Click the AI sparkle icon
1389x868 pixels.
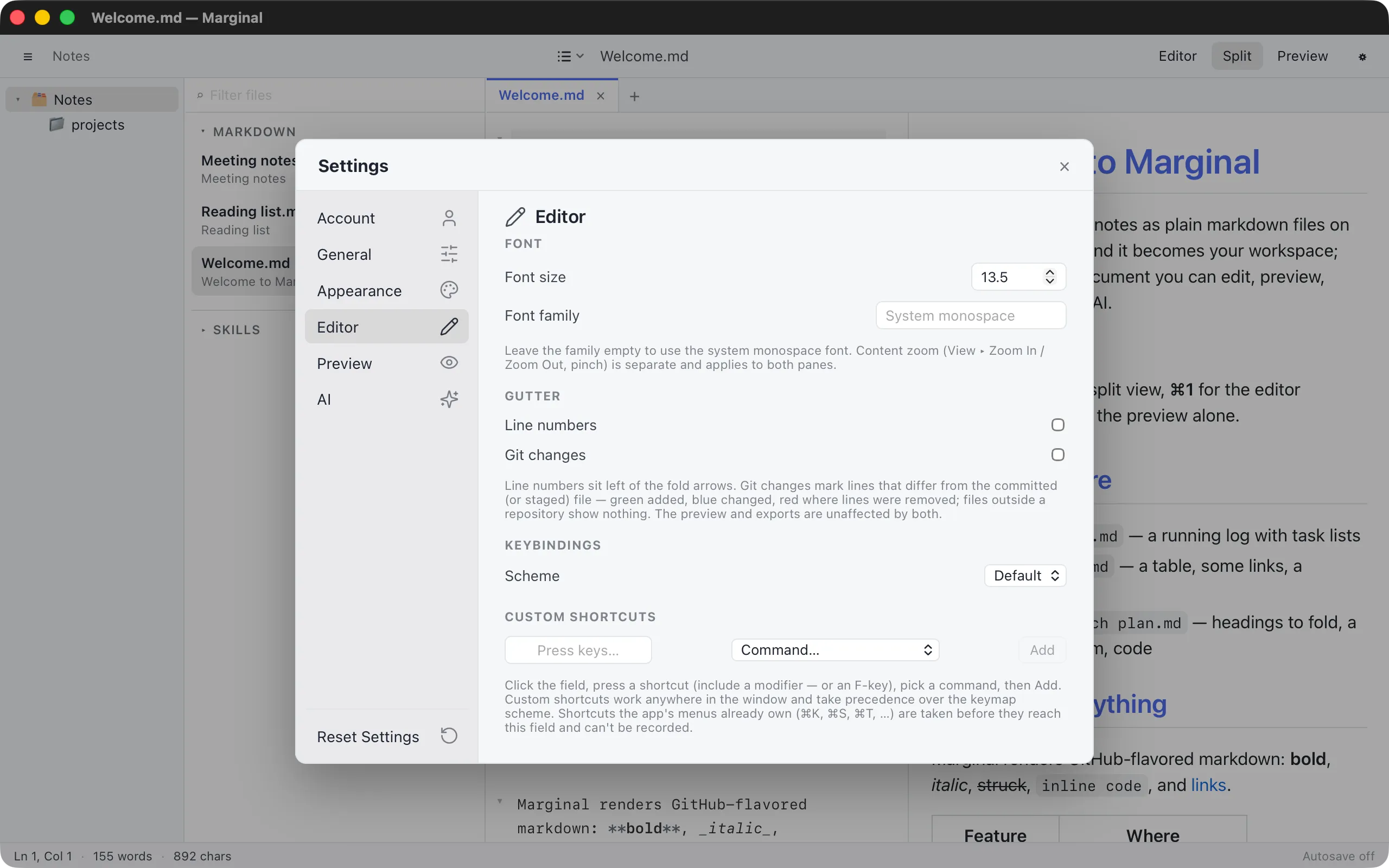449,398
